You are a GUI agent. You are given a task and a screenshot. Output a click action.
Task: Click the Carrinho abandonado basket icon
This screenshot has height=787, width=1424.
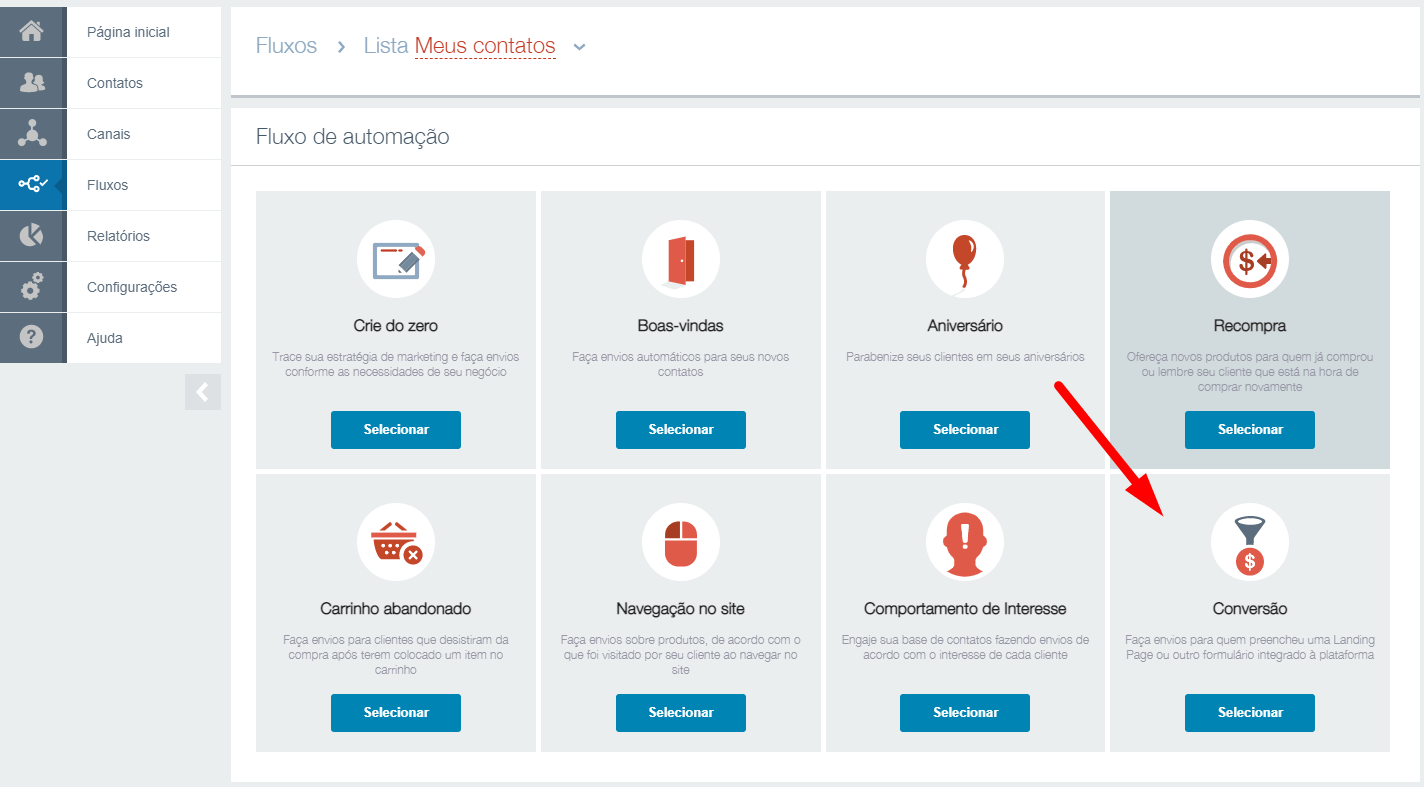(396, 542)
